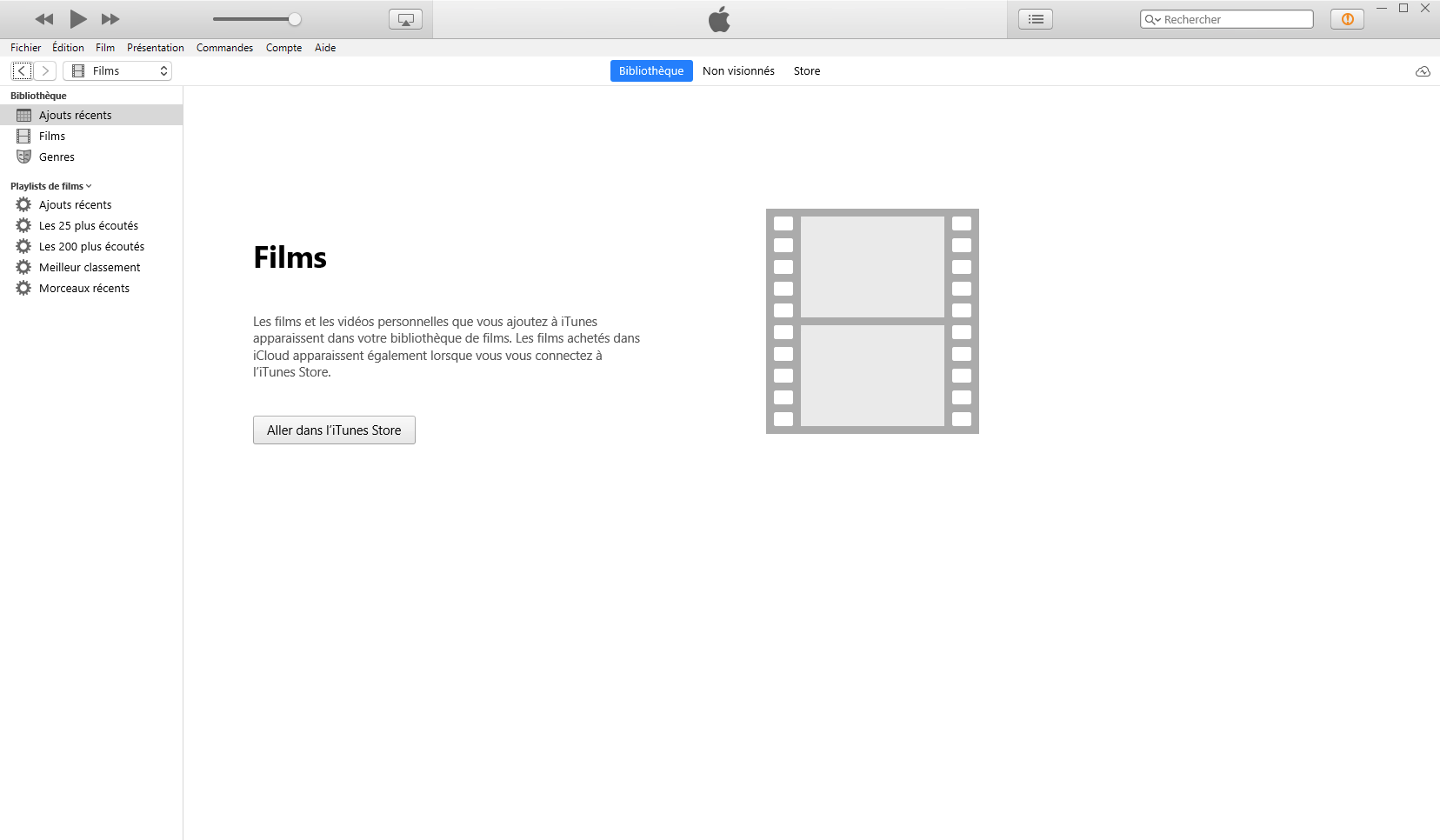Minimize the iTunes window
The height and width of the screenshot is (840, 1440).
coord(1381,8)
